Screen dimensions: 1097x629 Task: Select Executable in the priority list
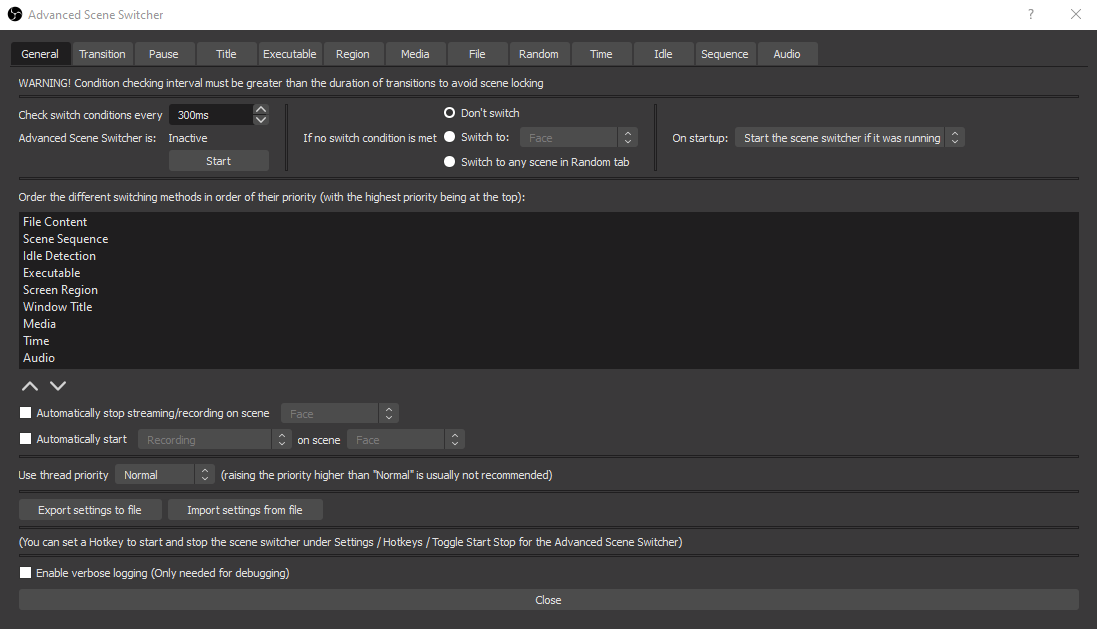coord(548,273)
